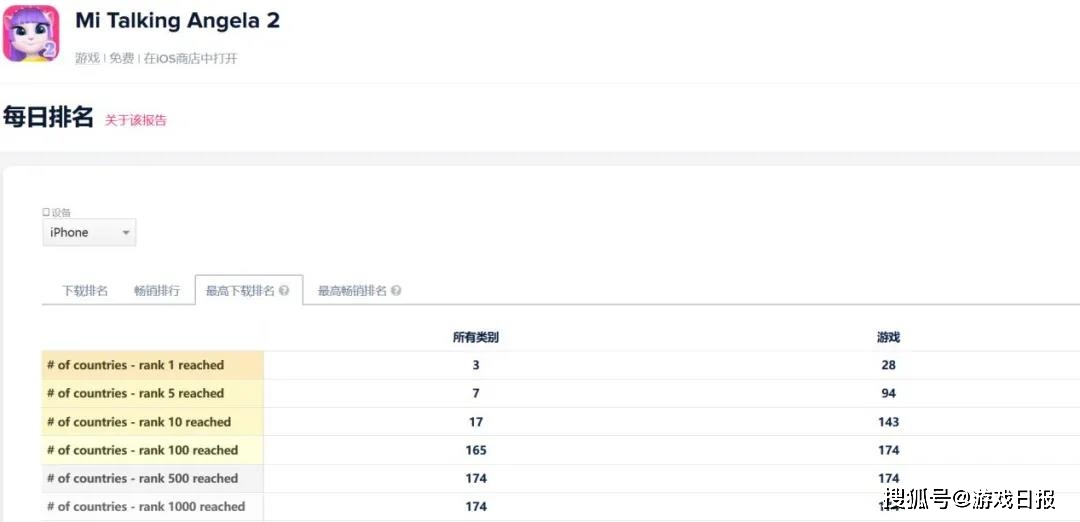Click the 游戏 column header in table

tap(888, 337)
